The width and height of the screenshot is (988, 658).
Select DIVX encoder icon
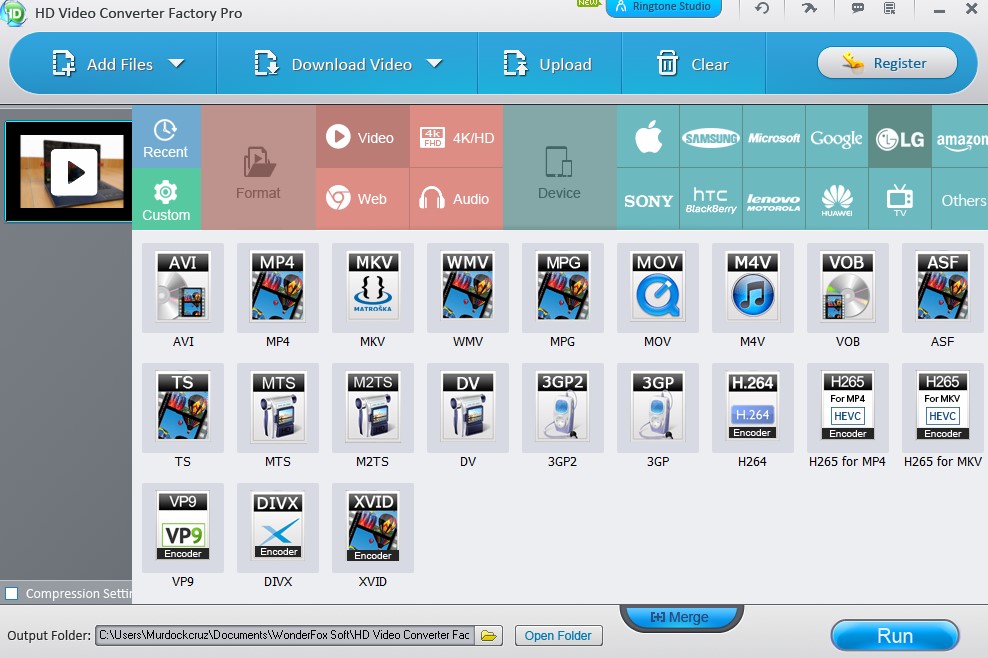(278, 528)
